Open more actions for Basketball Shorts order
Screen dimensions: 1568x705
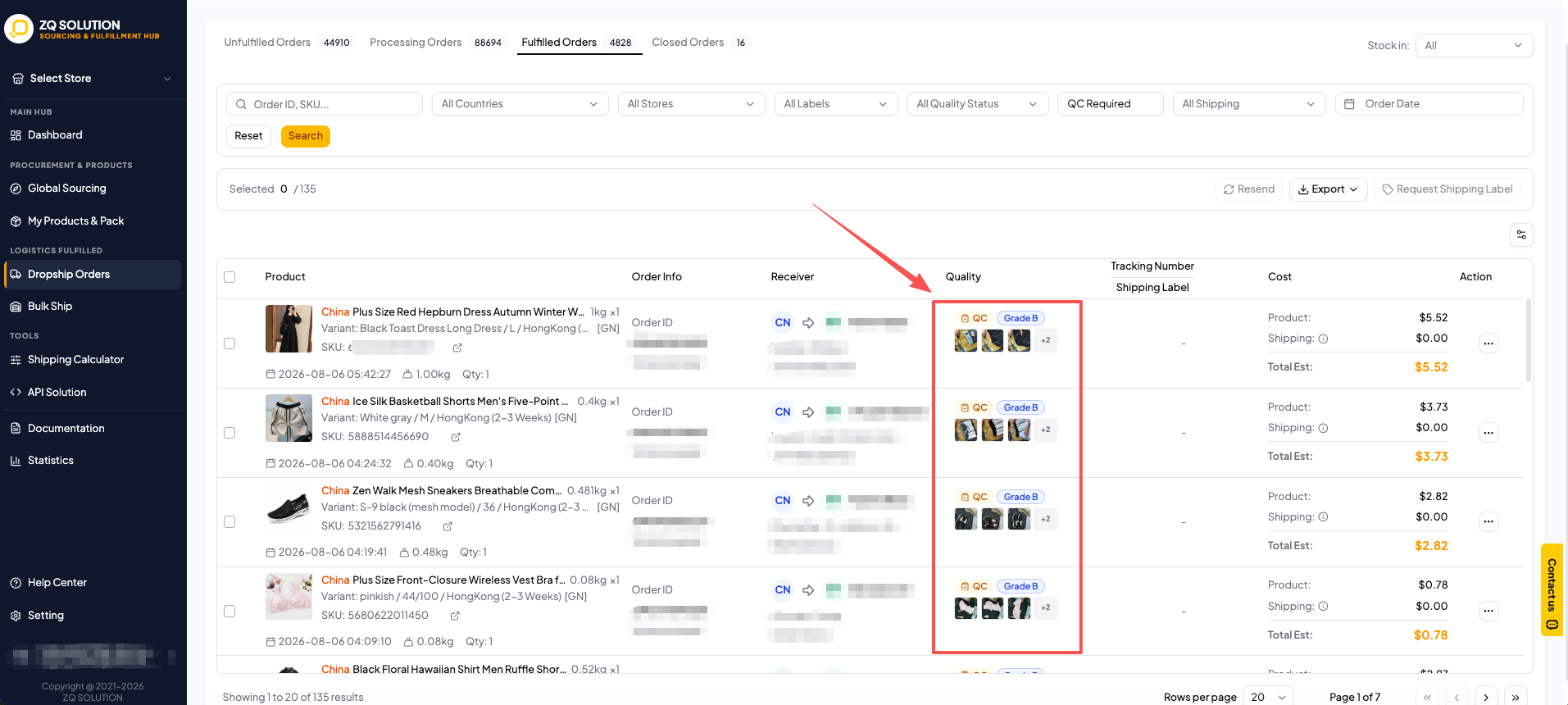[x=1488, y=433]
